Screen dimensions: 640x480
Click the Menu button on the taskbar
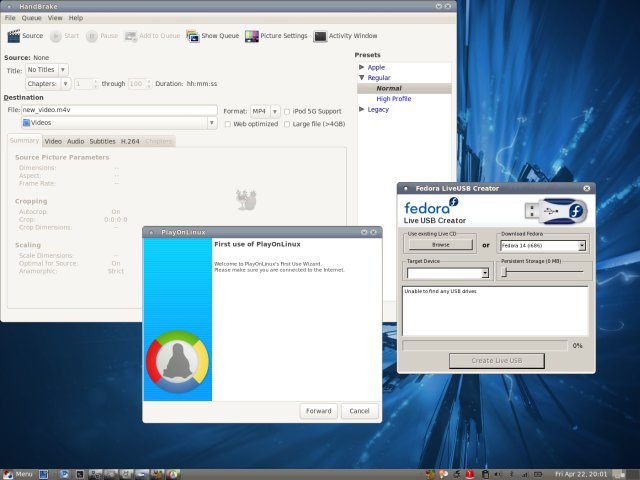pos(18,473)
